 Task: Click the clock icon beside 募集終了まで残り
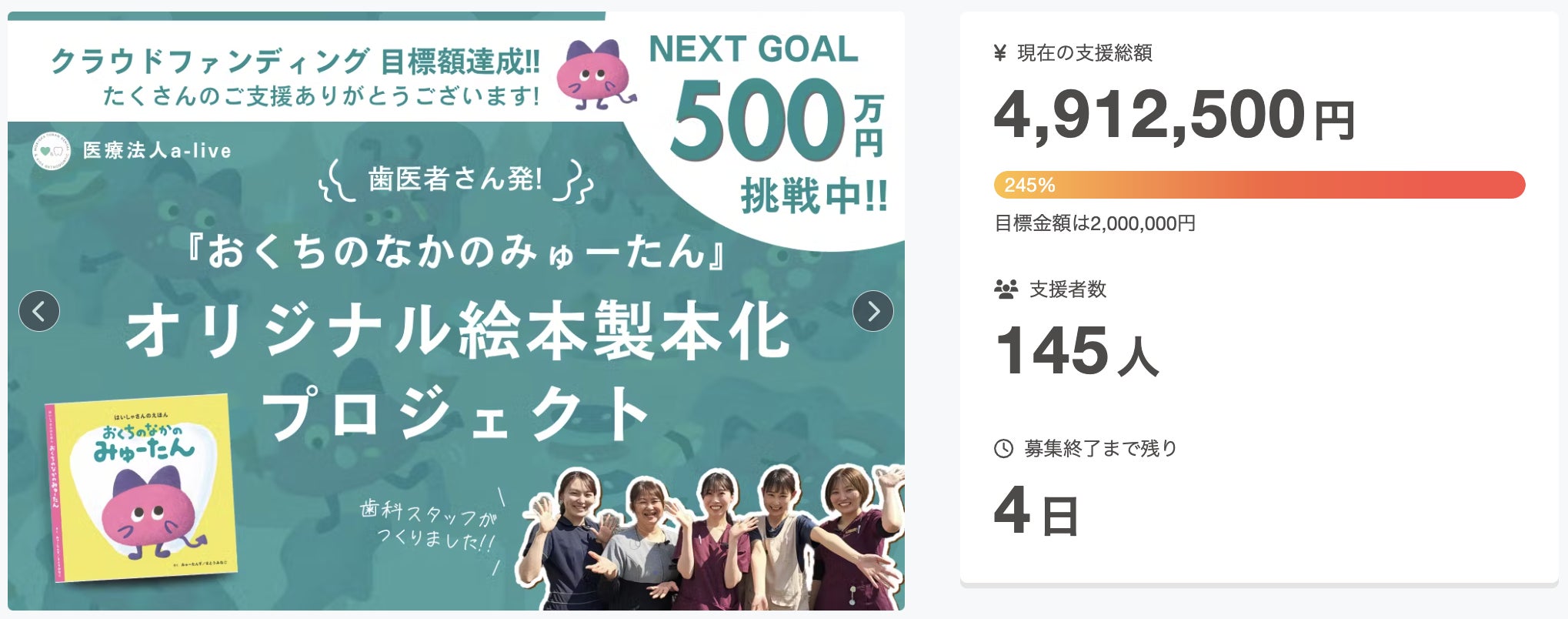1003,448
